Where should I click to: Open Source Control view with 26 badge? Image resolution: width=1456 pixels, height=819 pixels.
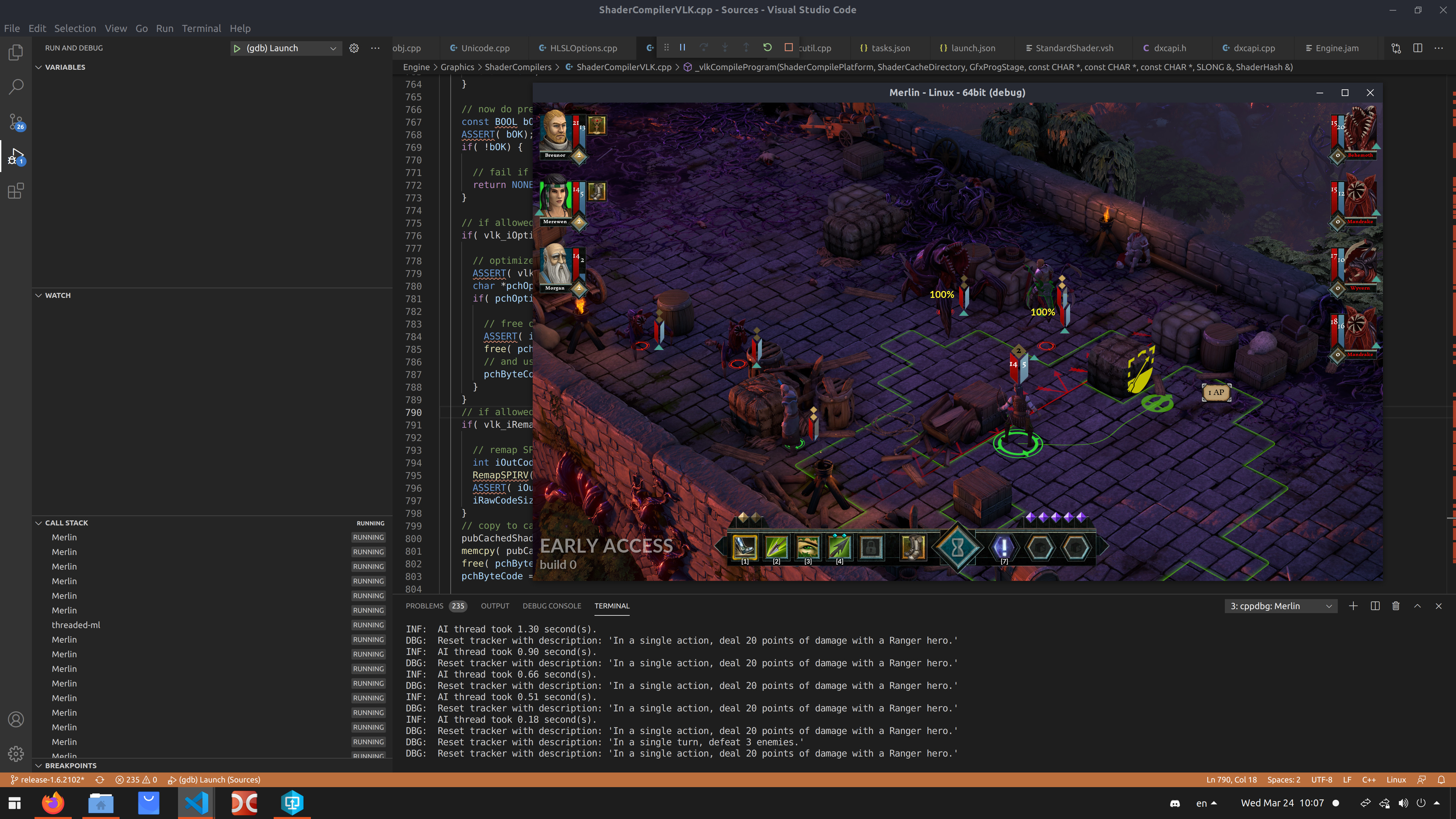pos(16,121)
